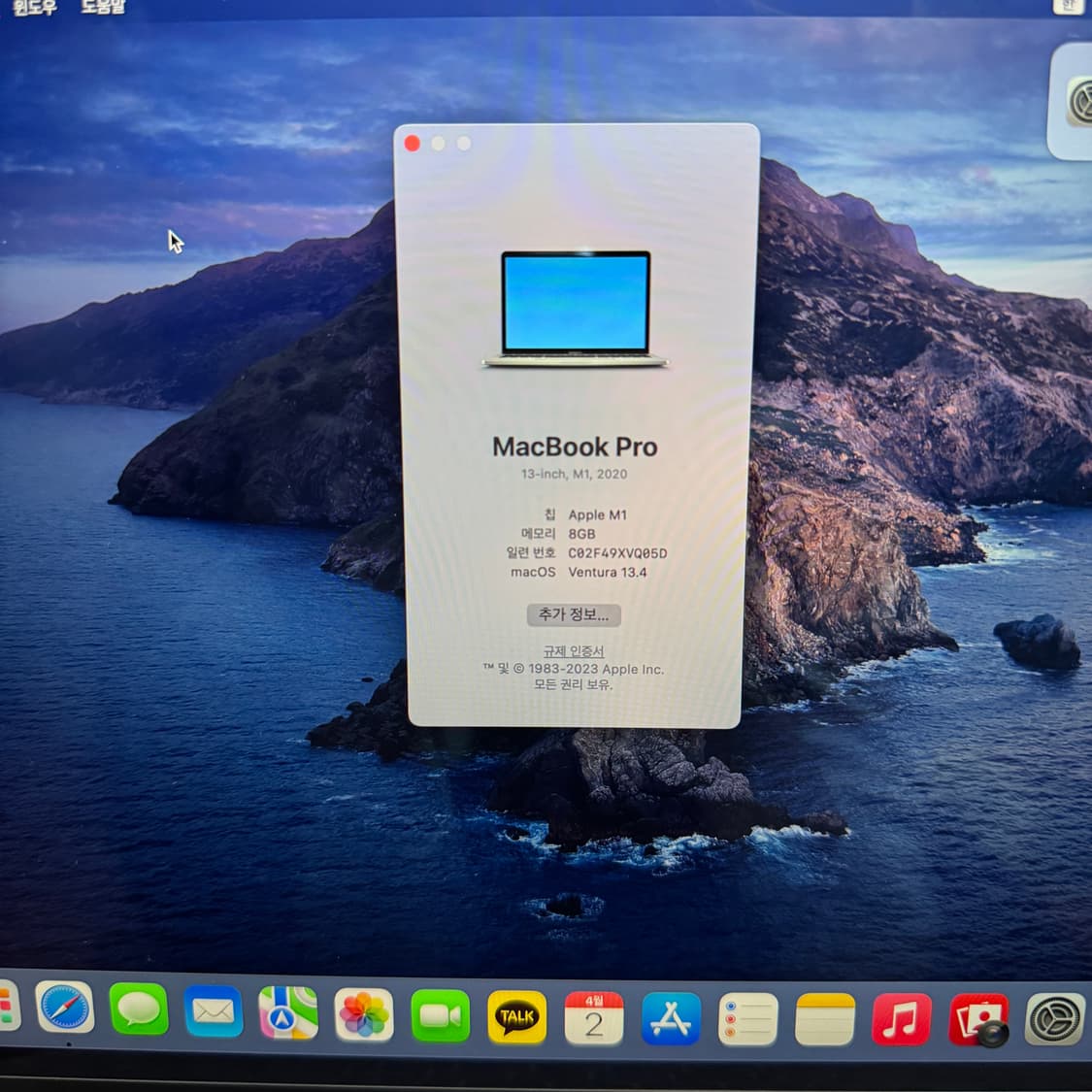This screenshot has width=1092, height=1092.
Task: Click the "모든 권리 보유." text
Action: pyautogui.click(x=573, y=684)
